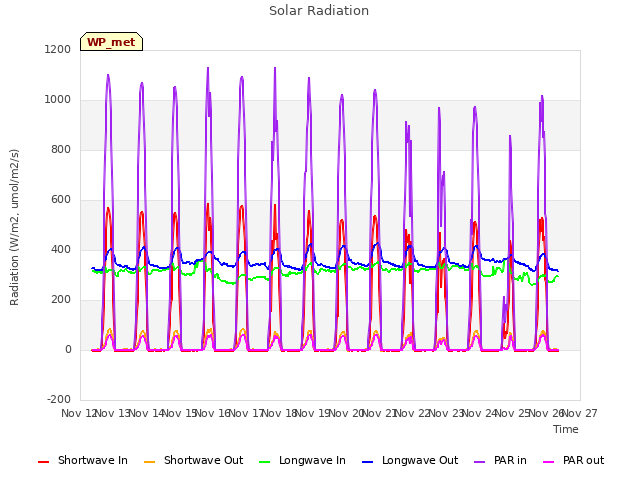The image size is (640, 480).
Task: Click the WP_met annotation label
Action: tap(111, 42)
